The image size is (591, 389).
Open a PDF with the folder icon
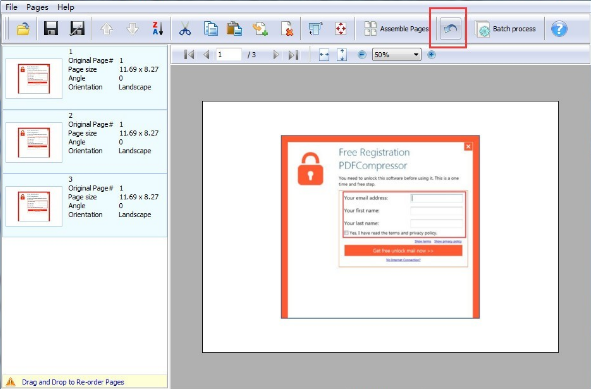(23, 29)
